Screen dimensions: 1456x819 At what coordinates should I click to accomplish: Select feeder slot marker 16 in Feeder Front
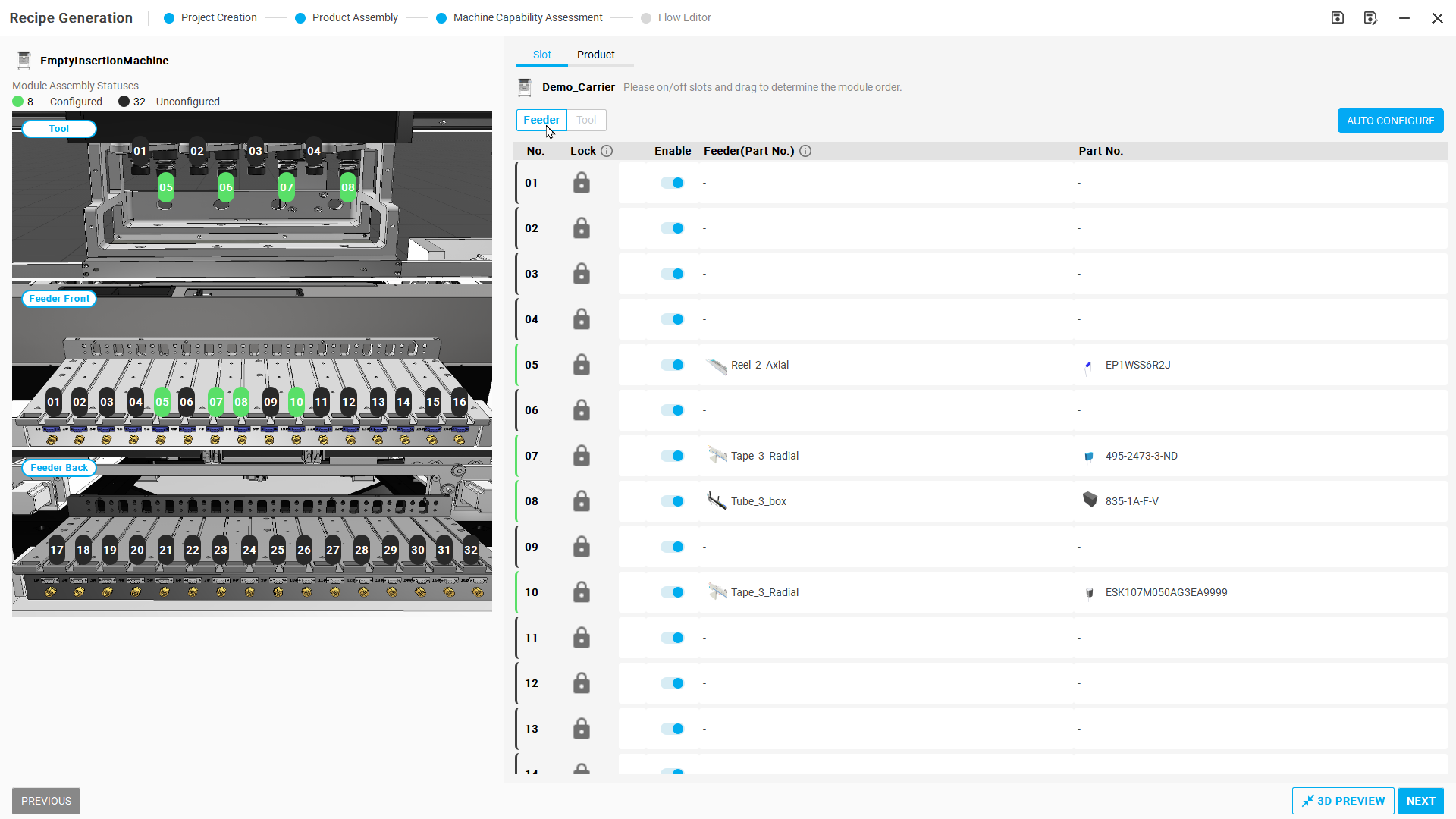460,402
